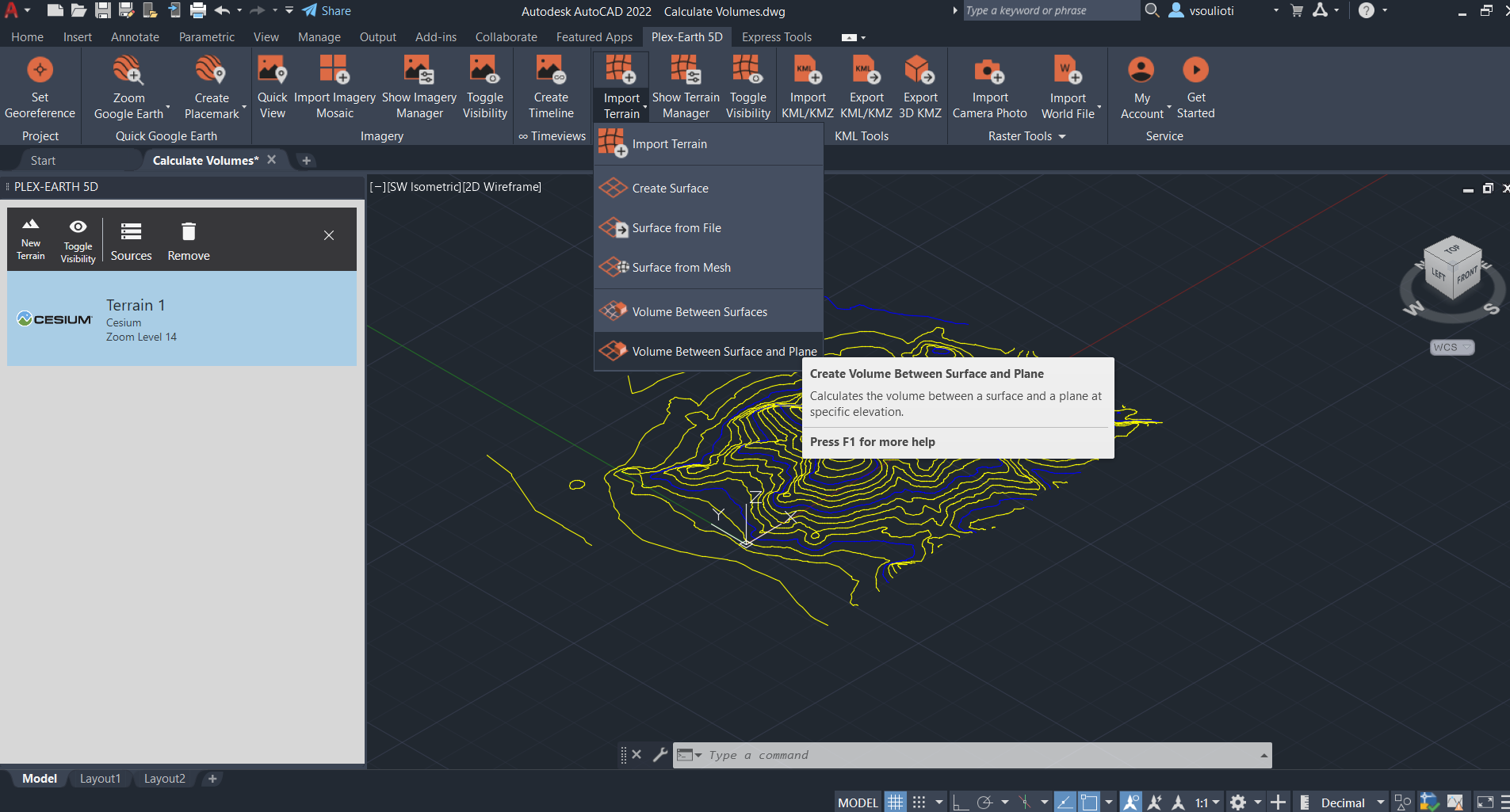Toggle 2D object snap square icon

click(1090, 802)
